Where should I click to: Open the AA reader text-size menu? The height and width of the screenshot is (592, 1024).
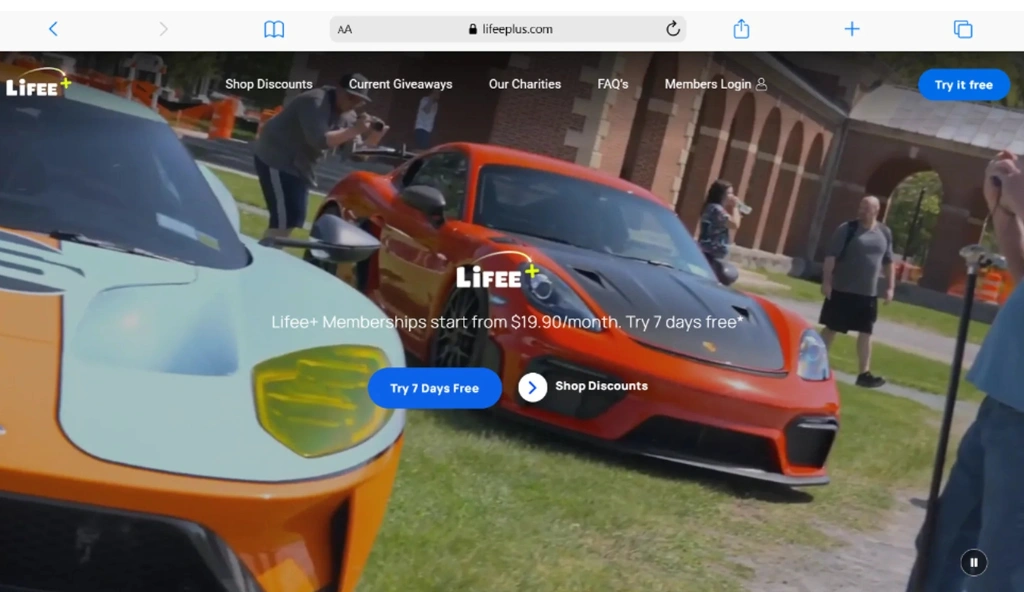pos(345,29)
